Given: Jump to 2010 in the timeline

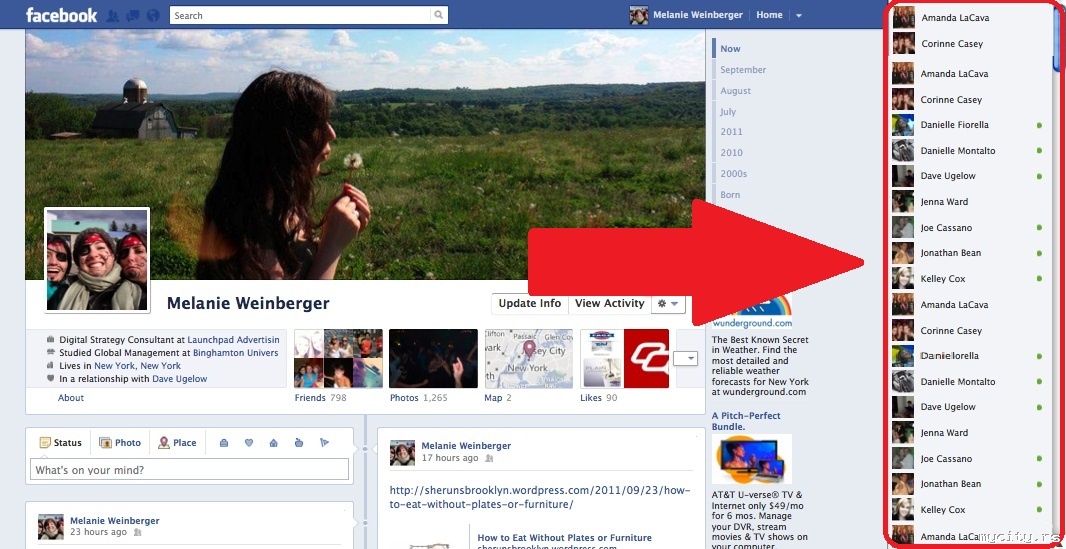Looking at the screenshot, I should pos(732,153).
